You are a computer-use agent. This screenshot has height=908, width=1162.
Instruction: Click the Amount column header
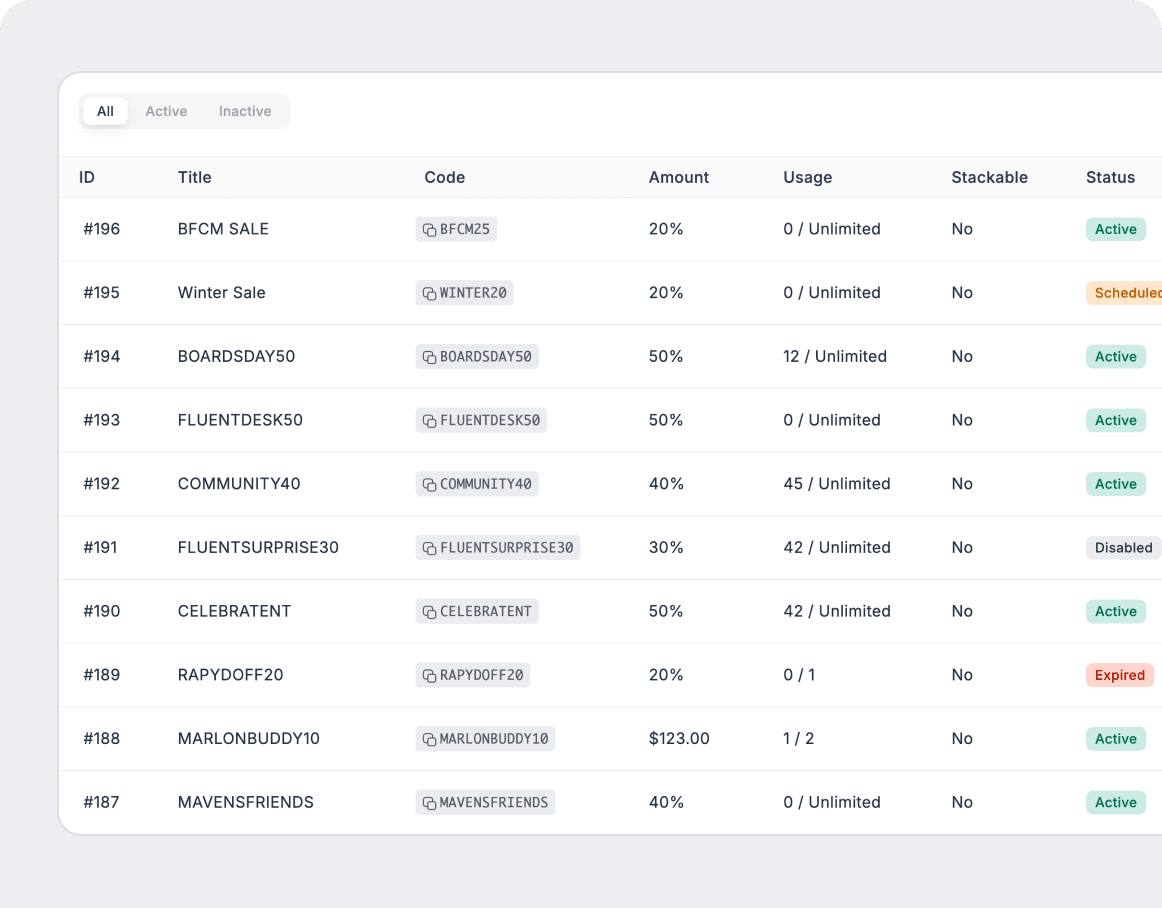click(678, 177)
